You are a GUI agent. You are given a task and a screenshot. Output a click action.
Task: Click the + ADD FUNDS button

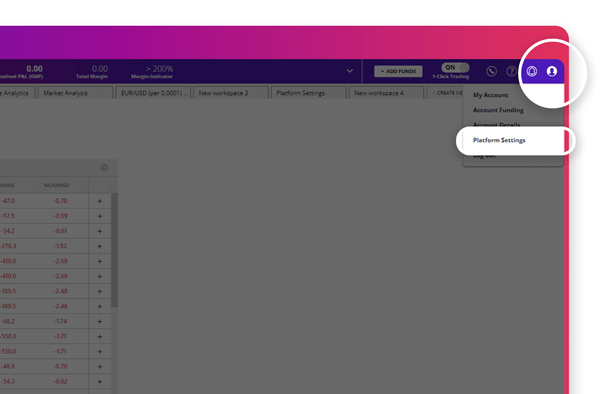(x=398, y=71)
